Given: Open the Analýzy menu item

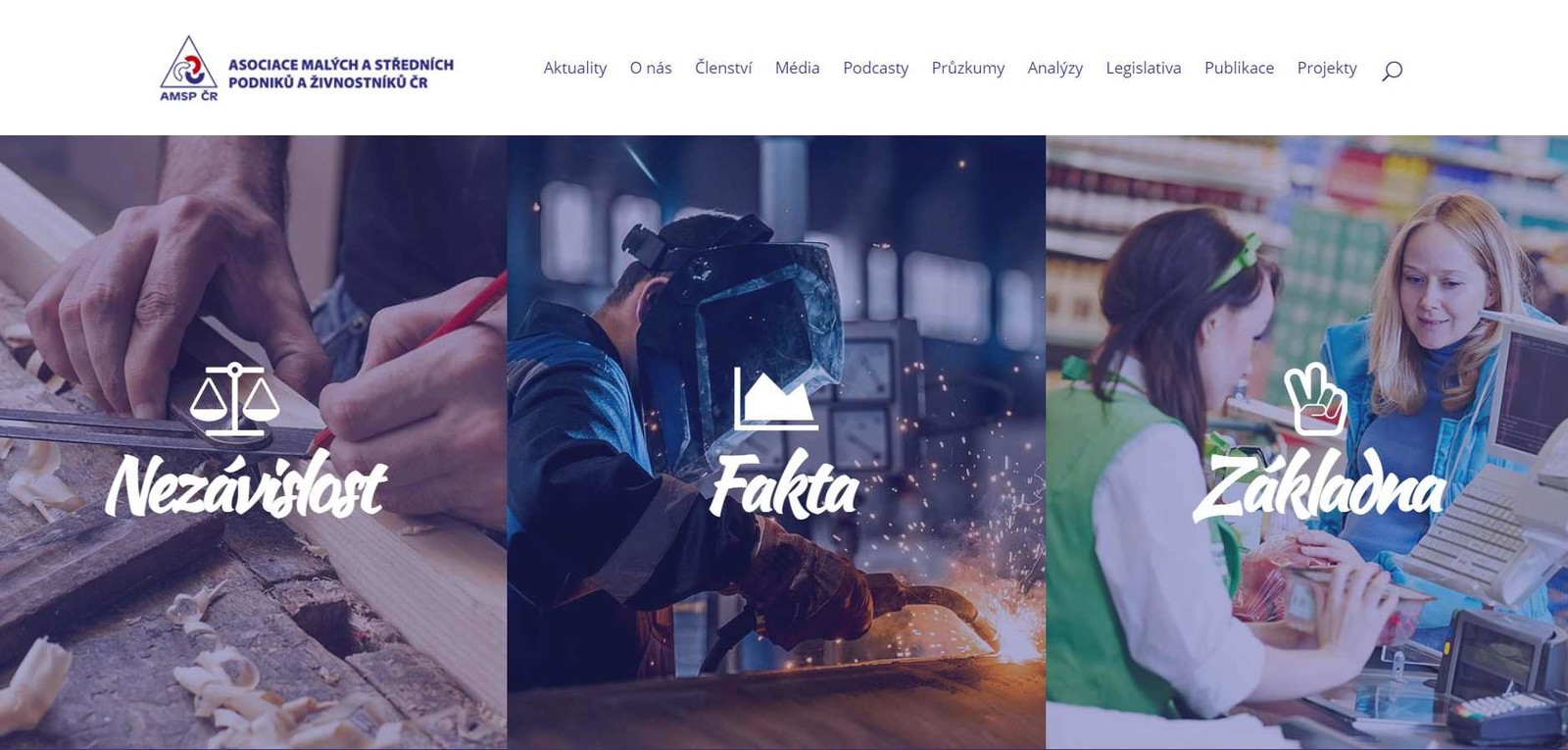Looking at the screenshot, I should pyautogui.click(x=1054, y=68).
